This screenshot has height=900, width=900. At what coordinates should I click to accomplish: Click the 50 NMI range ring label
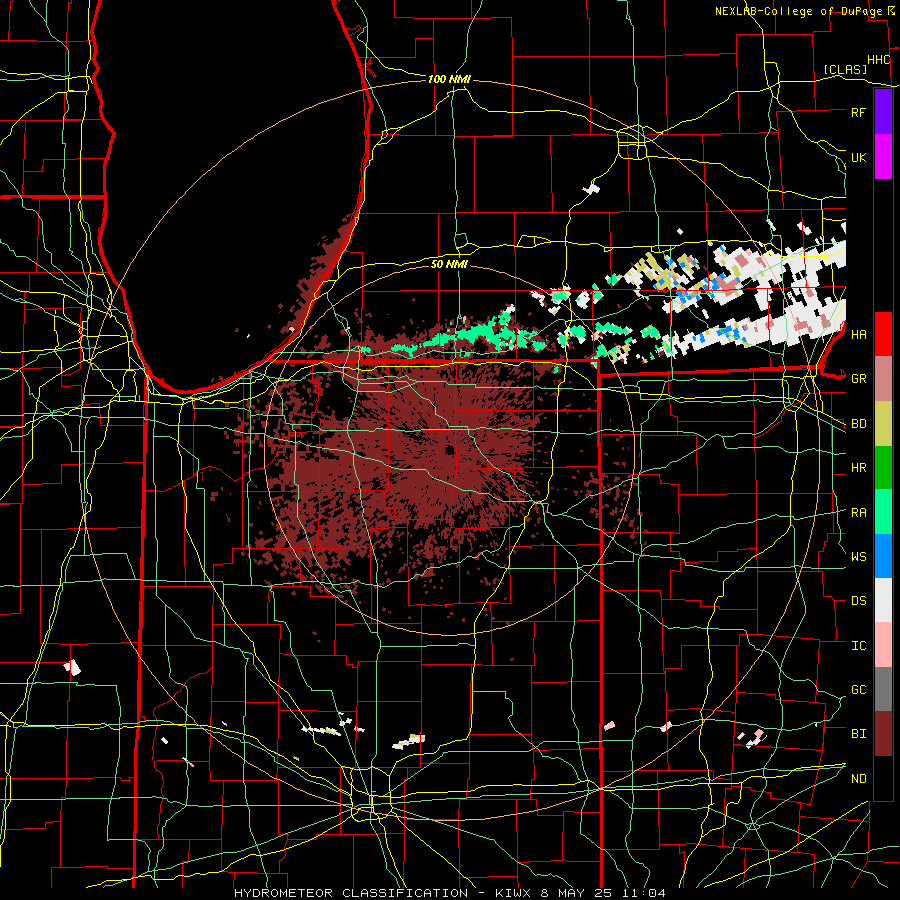coord(449,264)
